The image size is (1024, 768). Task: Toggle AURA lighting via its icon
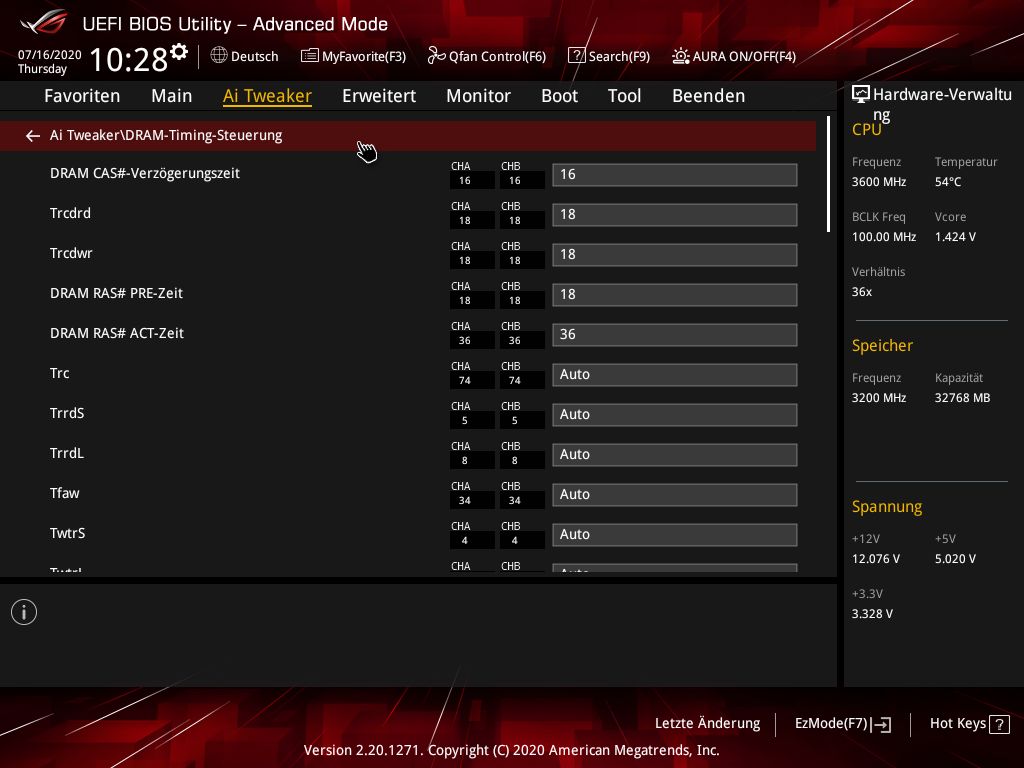680,56
